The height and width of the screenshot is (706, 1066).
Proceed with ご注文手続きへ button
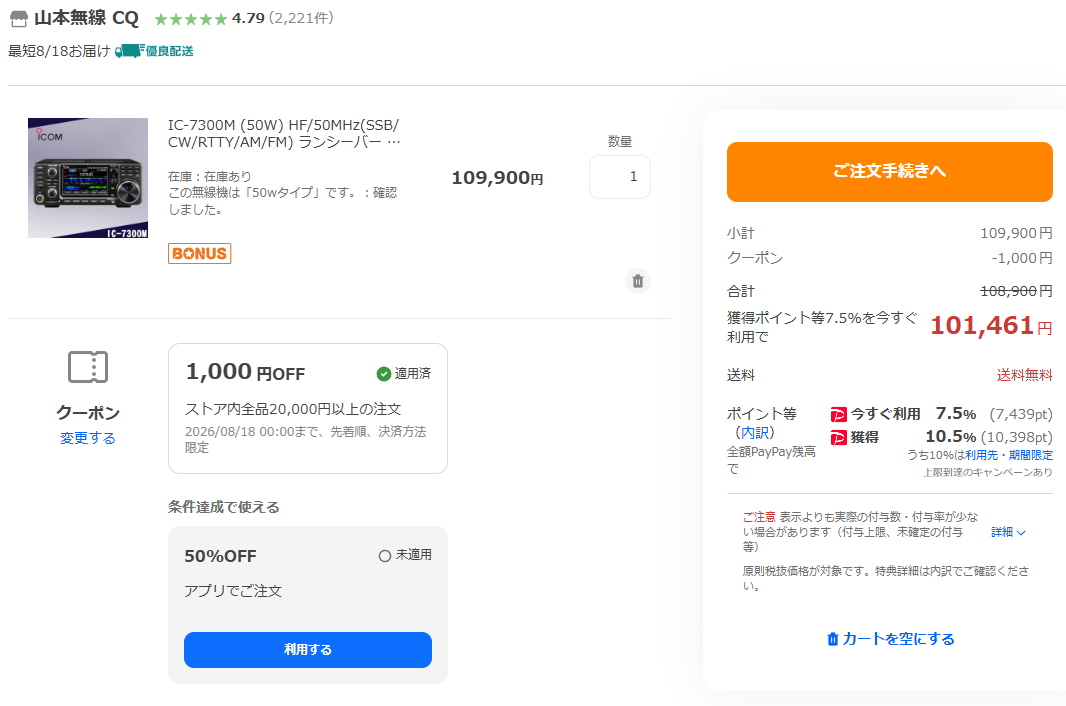coord(889,171)
